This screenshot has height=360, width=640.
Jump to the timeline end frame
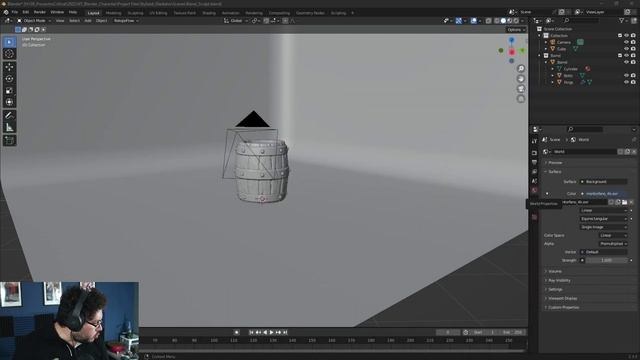[285, 332]
